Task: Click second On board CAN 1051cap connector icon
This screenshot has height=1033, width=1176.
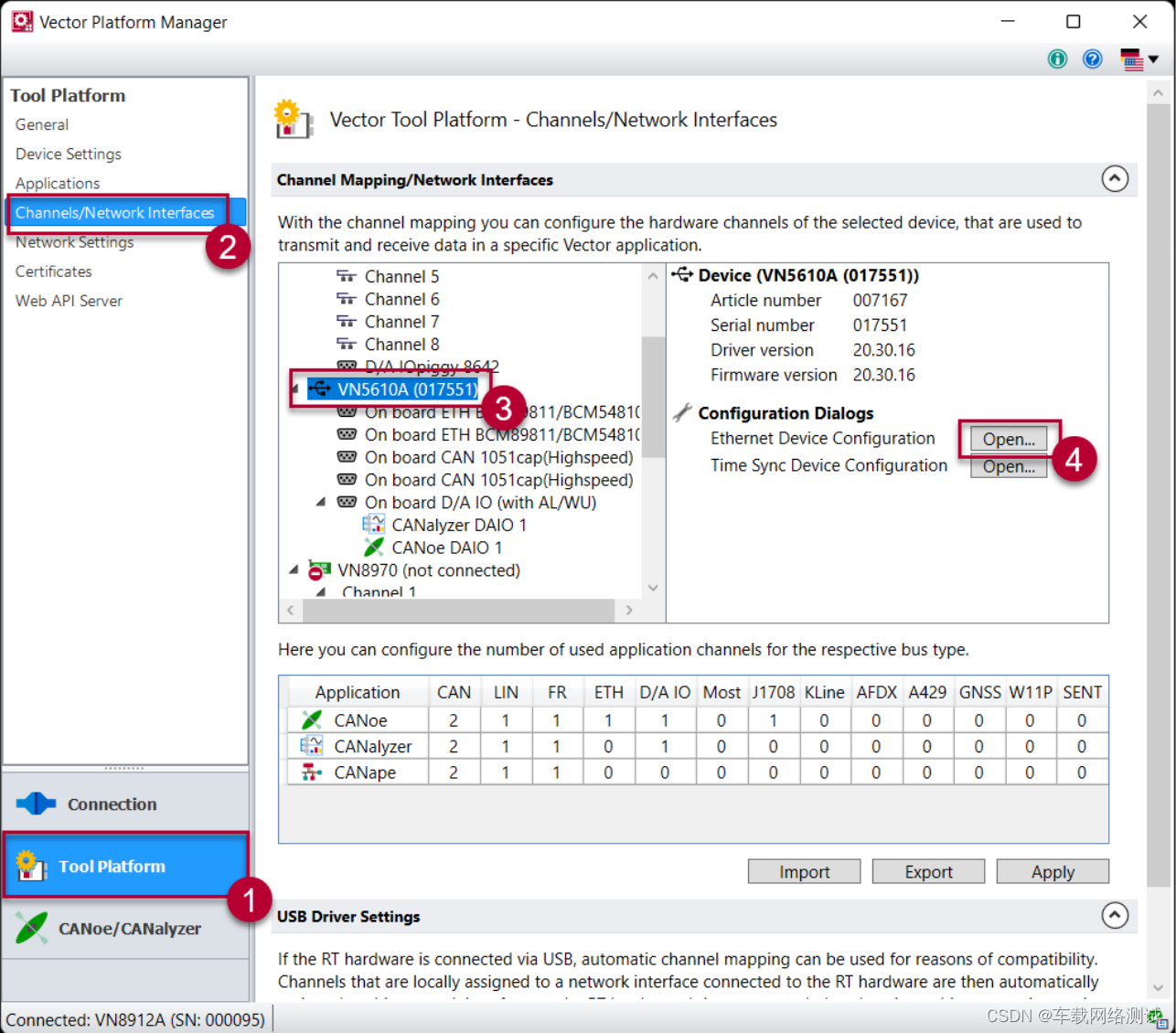Action: [x=347, y=480]
